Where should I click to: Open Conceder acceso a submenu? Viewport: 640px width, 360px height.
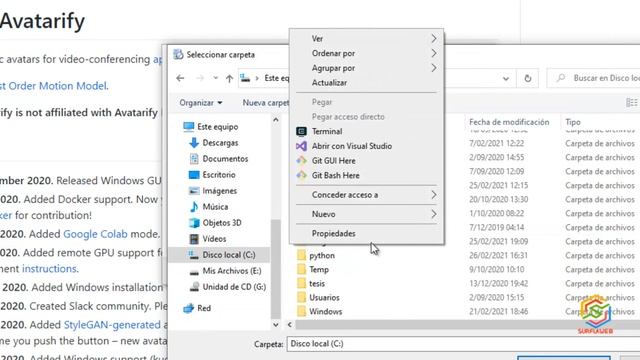click(367, 195)
